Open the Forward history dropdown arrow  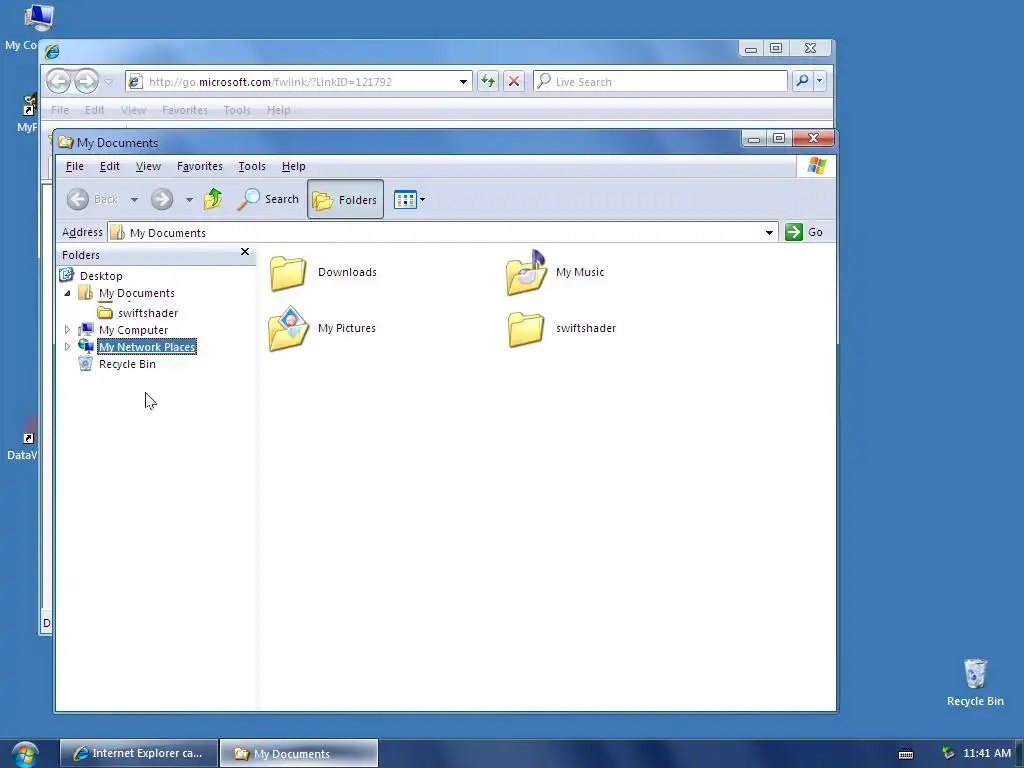pyautogui.click(x=189, y=200)
